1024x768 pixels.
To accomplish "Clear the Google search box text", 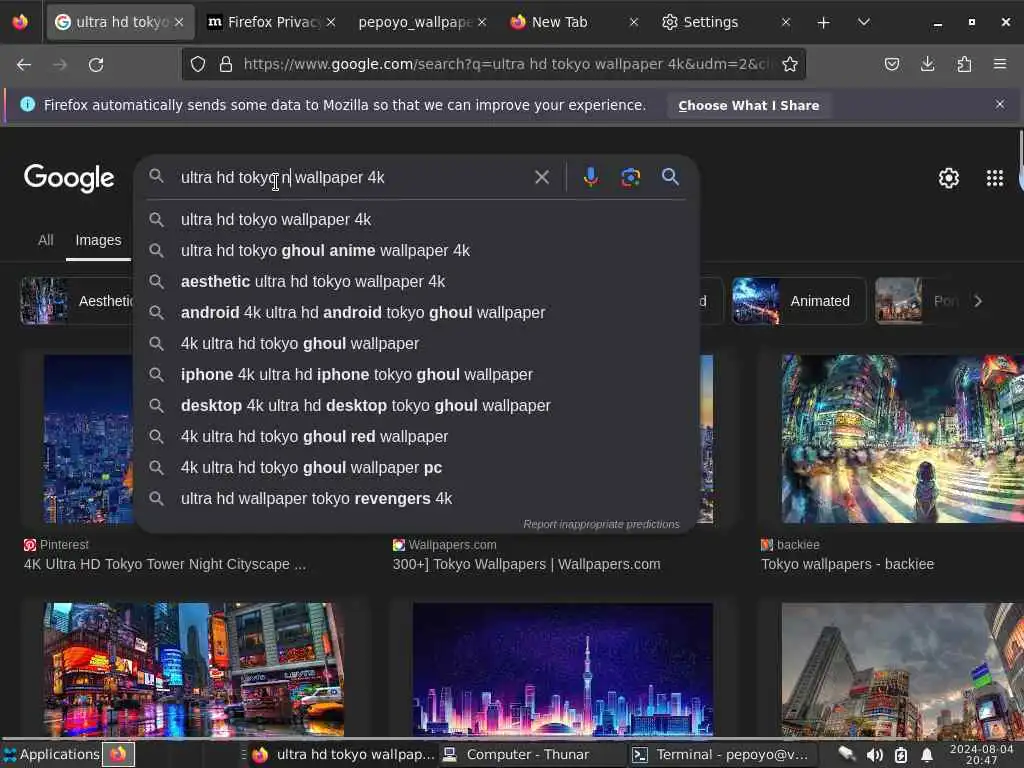I will 541,177.
